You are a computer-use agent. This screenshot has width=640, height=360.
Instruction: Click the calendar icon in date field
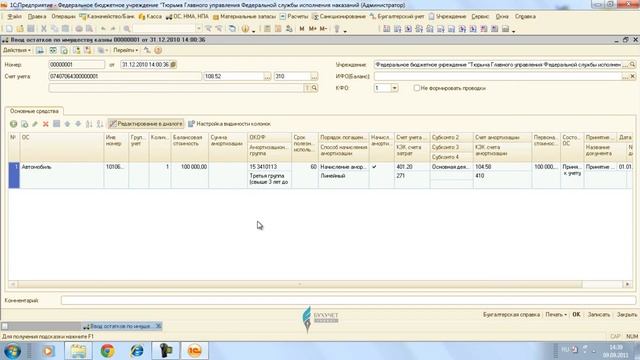173,64
